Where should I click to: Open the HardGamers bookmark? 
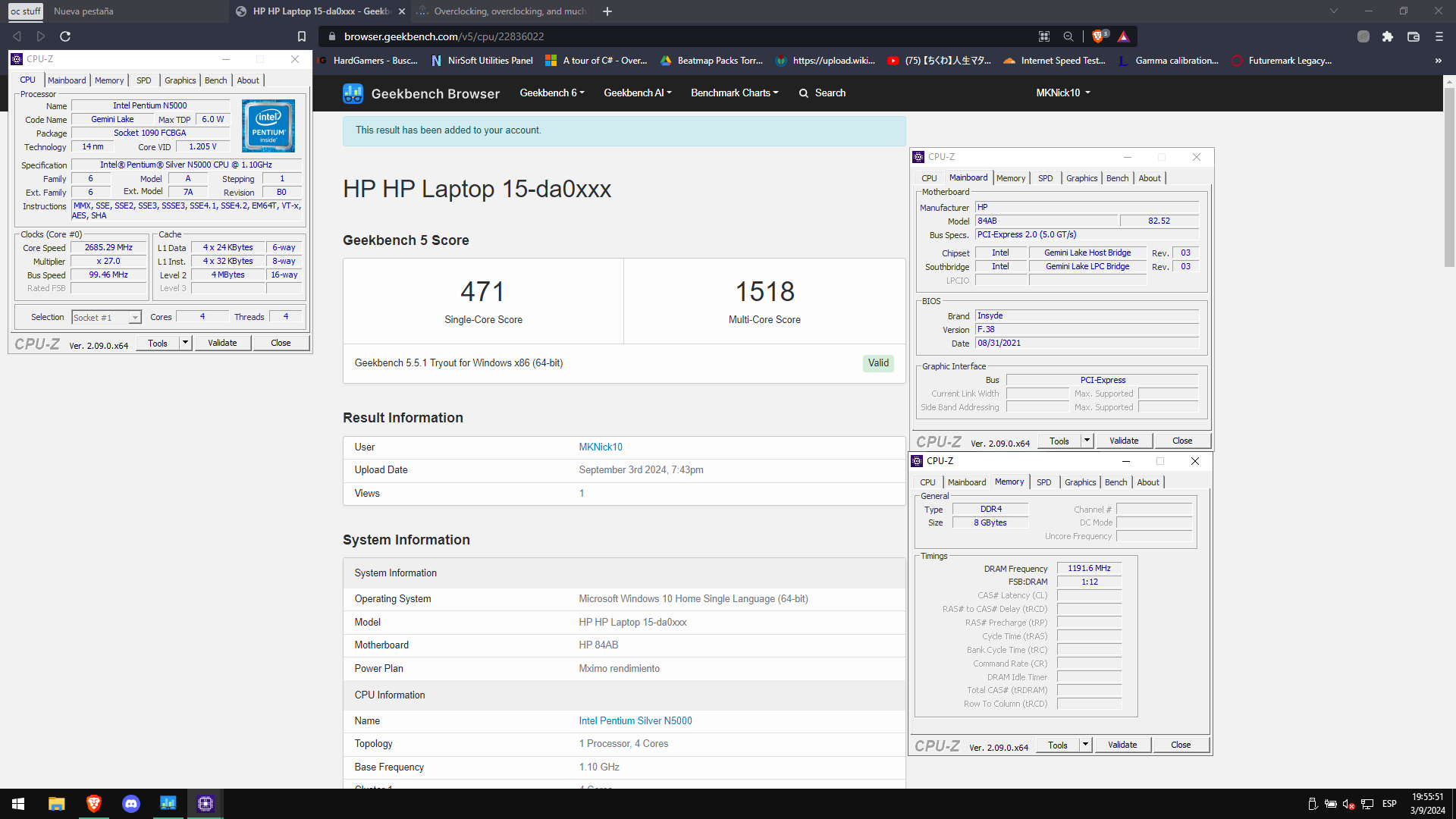tap(368, 61)
